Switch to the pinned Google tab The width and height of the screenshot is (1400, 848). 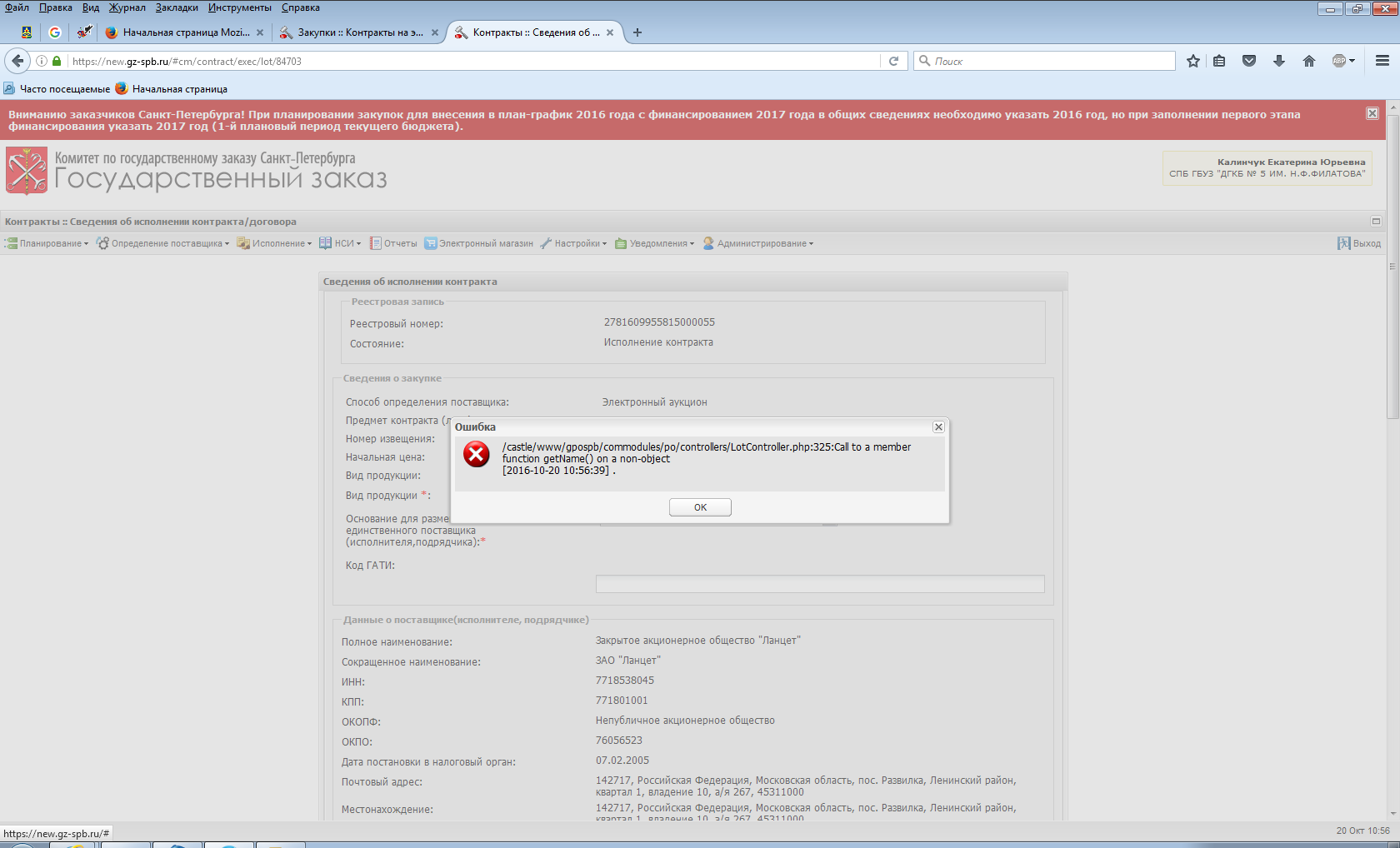pos(55,32)
